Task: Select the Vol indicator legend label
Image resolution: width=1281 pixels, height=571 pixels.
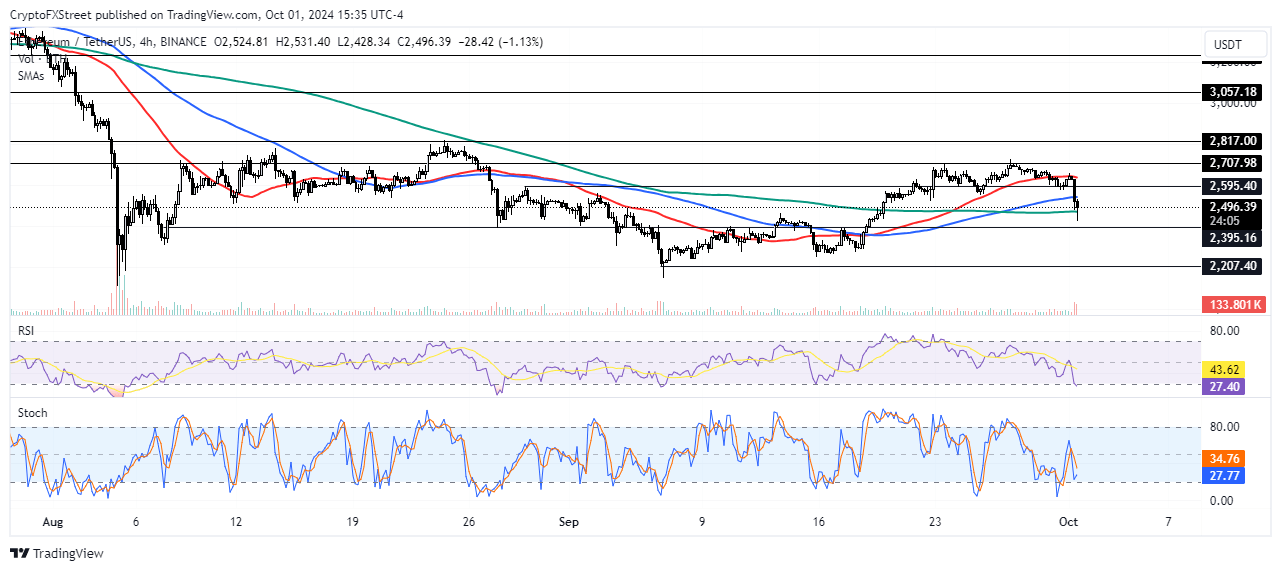Action: point(26,60)
